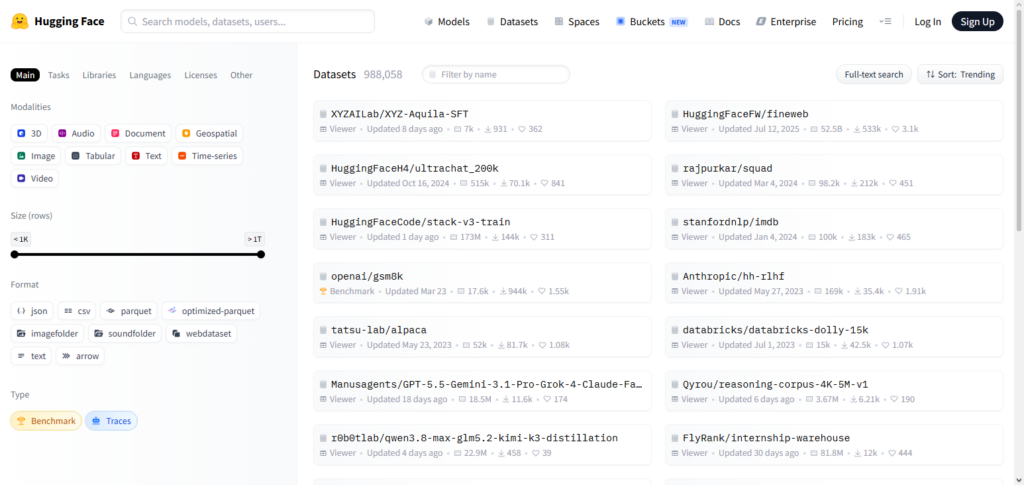Select the arrow format filter
1024x485 pixels.
(x=80, y=356)
